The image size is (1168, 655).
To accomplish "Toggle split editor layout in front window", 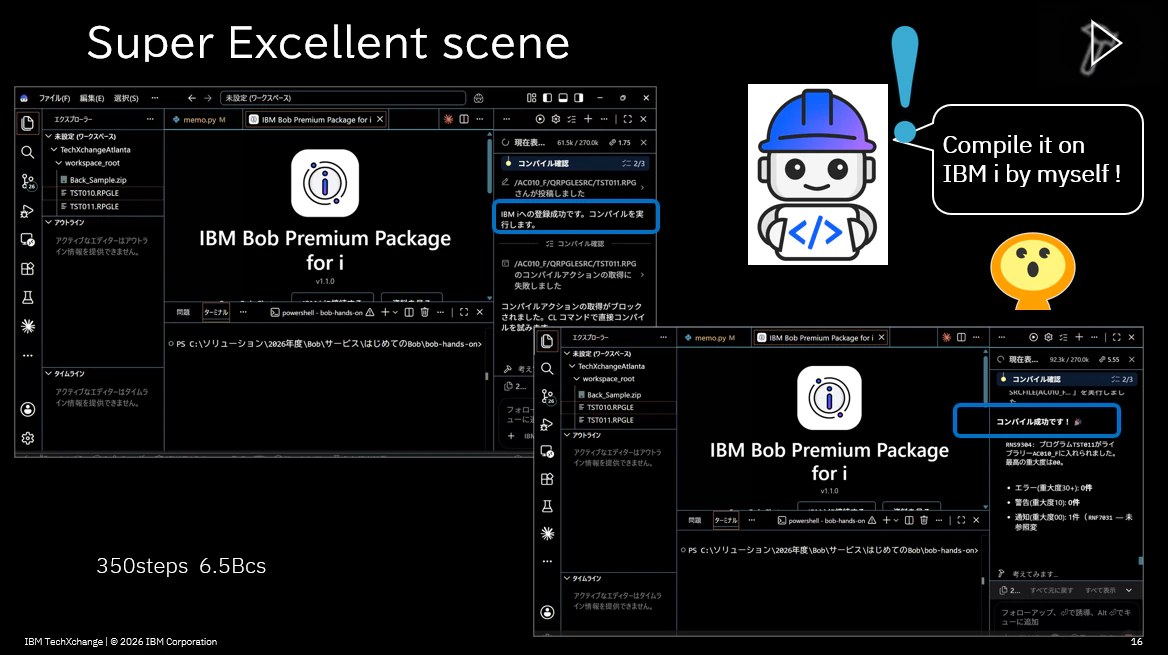I will point(961,338).
